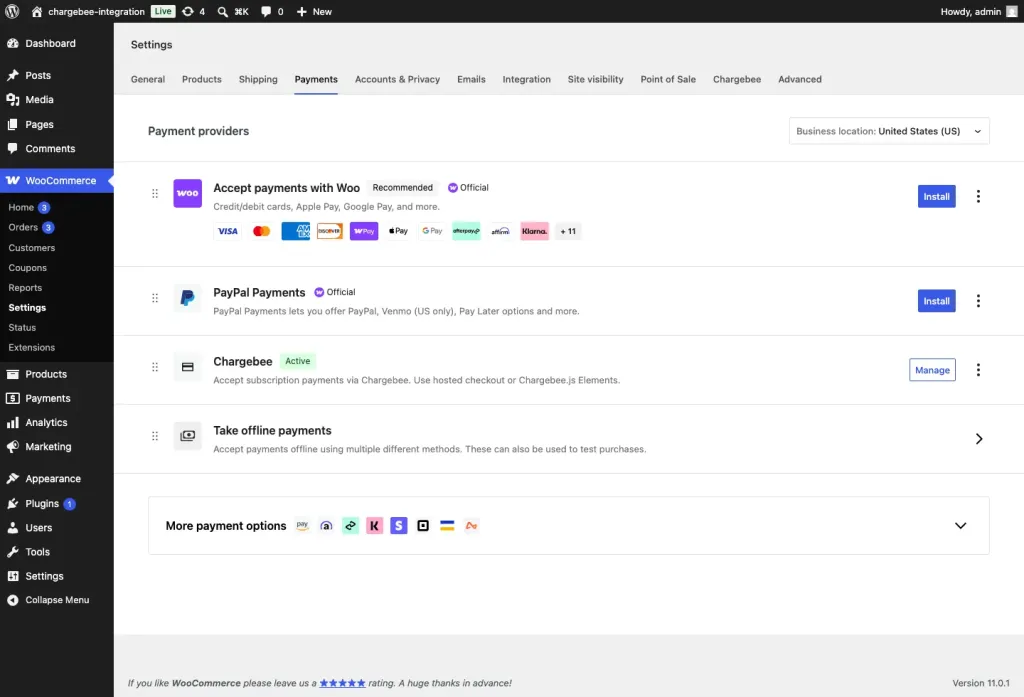Open the Advanced tab

coord(799,79)
